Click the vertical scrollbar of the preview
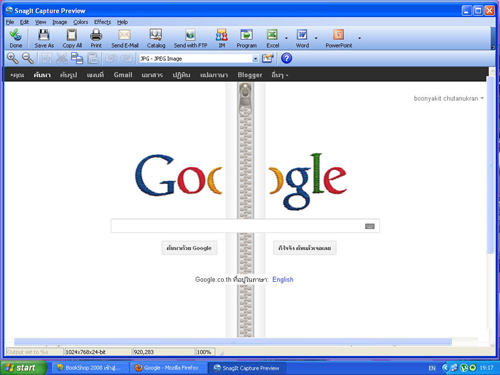 [490, 165]
